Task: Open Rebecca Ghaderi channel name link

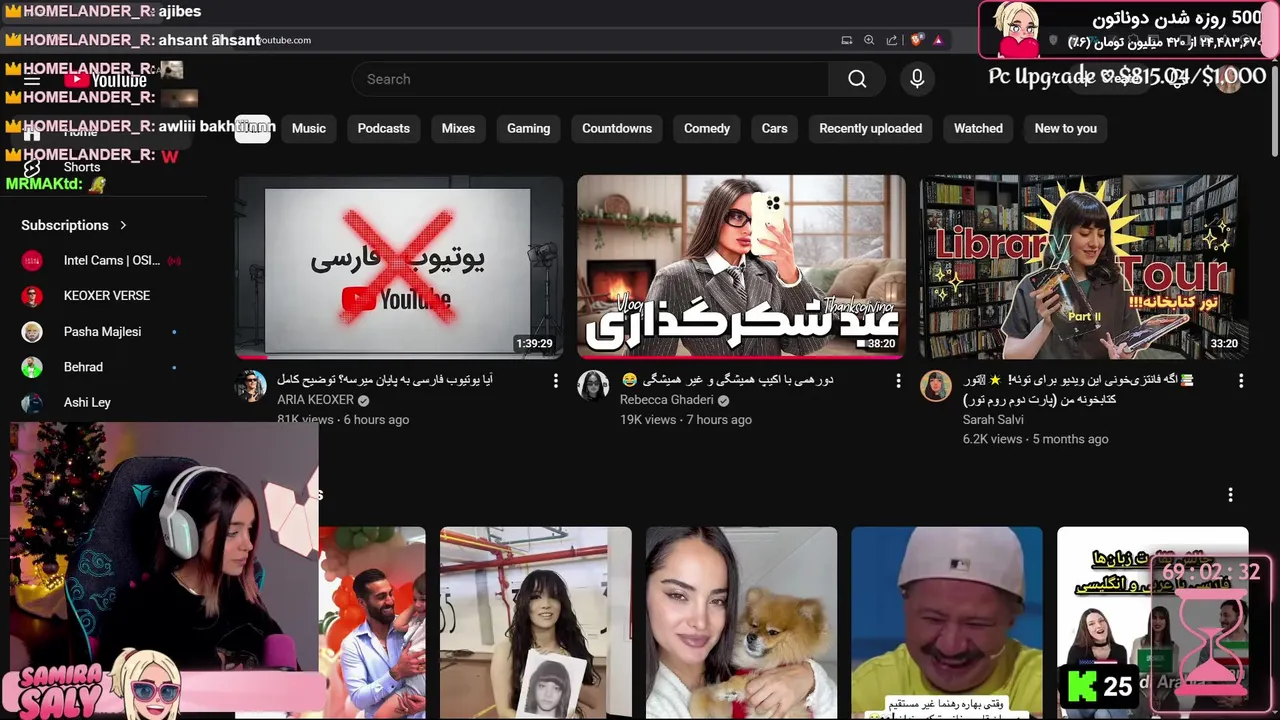Action: (667, 400)
